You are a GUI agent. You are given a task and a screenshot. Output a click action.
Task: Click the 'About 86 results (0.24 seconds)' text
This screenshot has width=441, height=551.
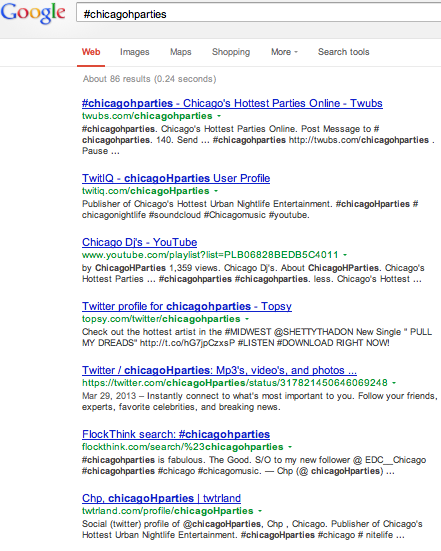149,79
